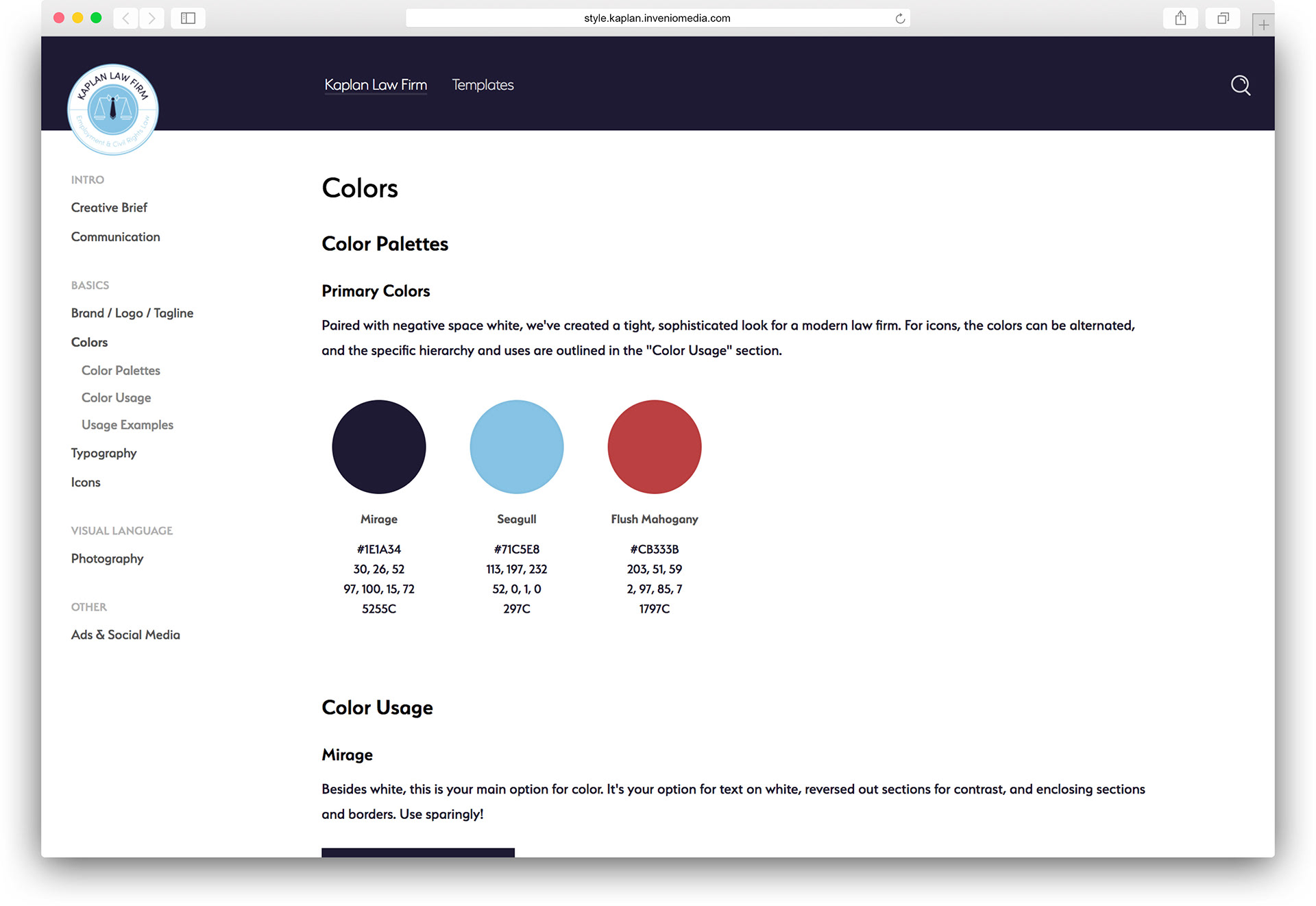Minimize the window with the yellow button
Image resolution: width=1316 pixels, height=906 pixels.
[77, 18]
